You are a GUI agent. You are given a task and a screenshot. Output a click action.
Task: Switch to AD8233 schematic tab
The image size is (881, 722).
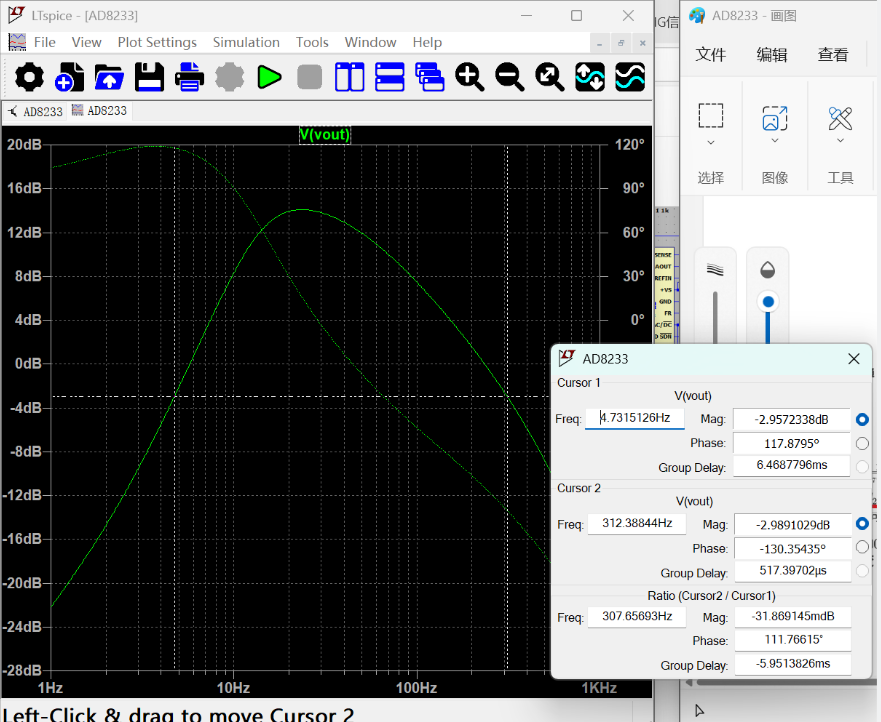pos(35,111)
